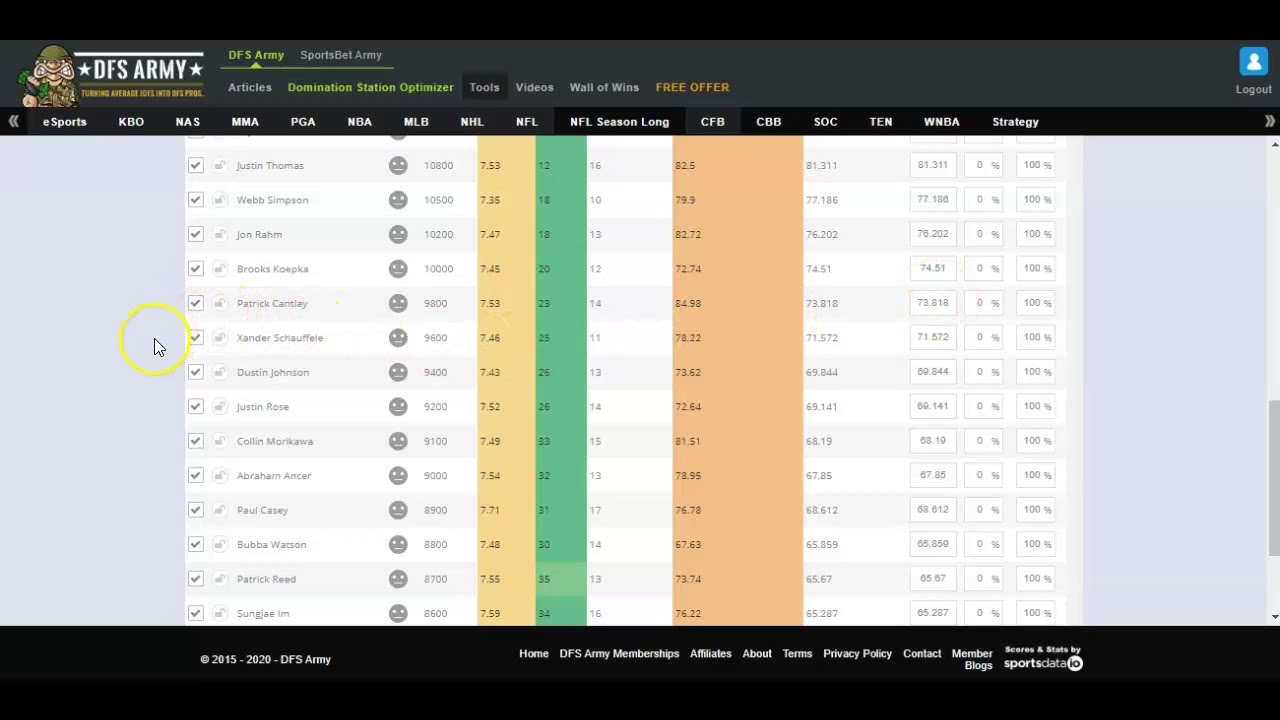Toggle the Dustin Johnson checkbox
This screenshot has width=1280, height=720.
195,372
